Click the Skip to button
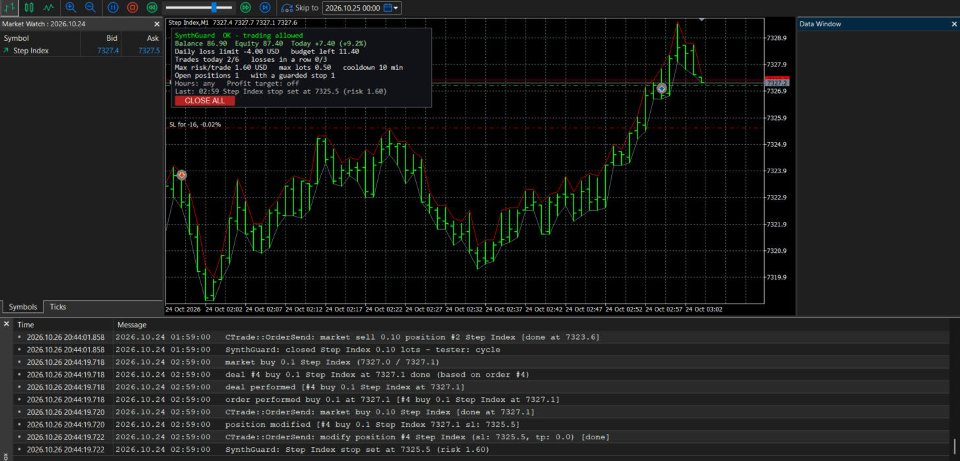Screen dimensions: 960x461 [x=299, y=8]
